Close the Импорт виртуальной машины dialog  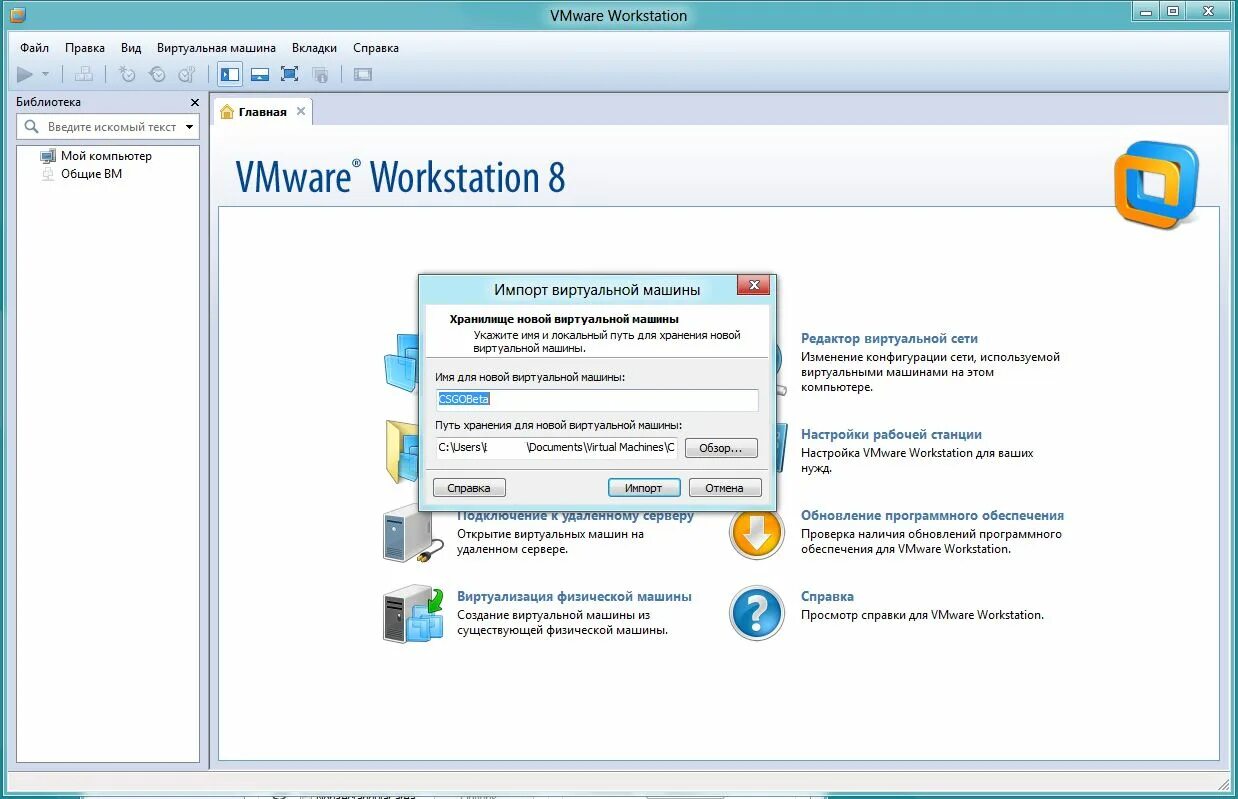[x=753, y=286]
